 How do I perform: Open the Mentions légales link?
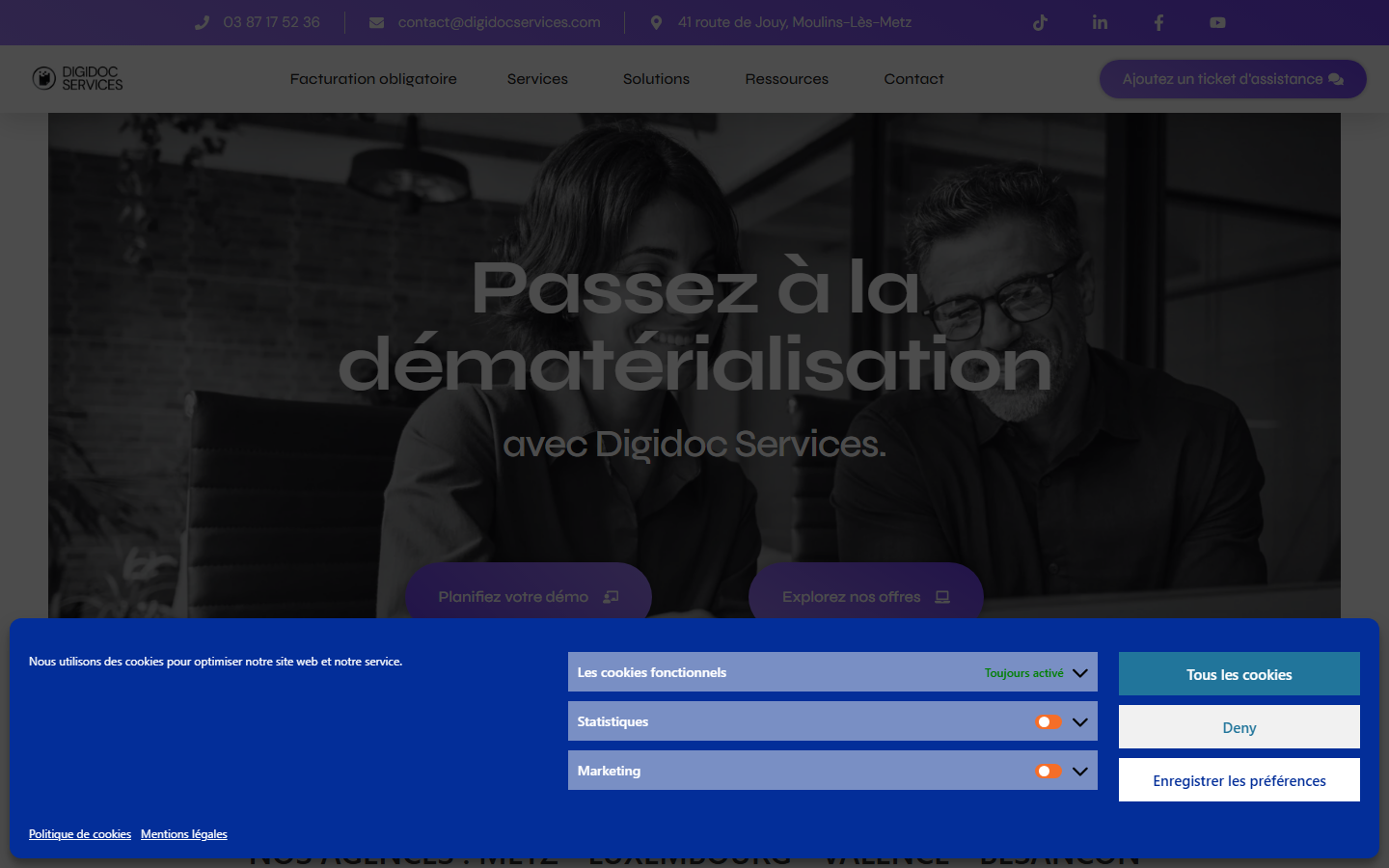184,834
